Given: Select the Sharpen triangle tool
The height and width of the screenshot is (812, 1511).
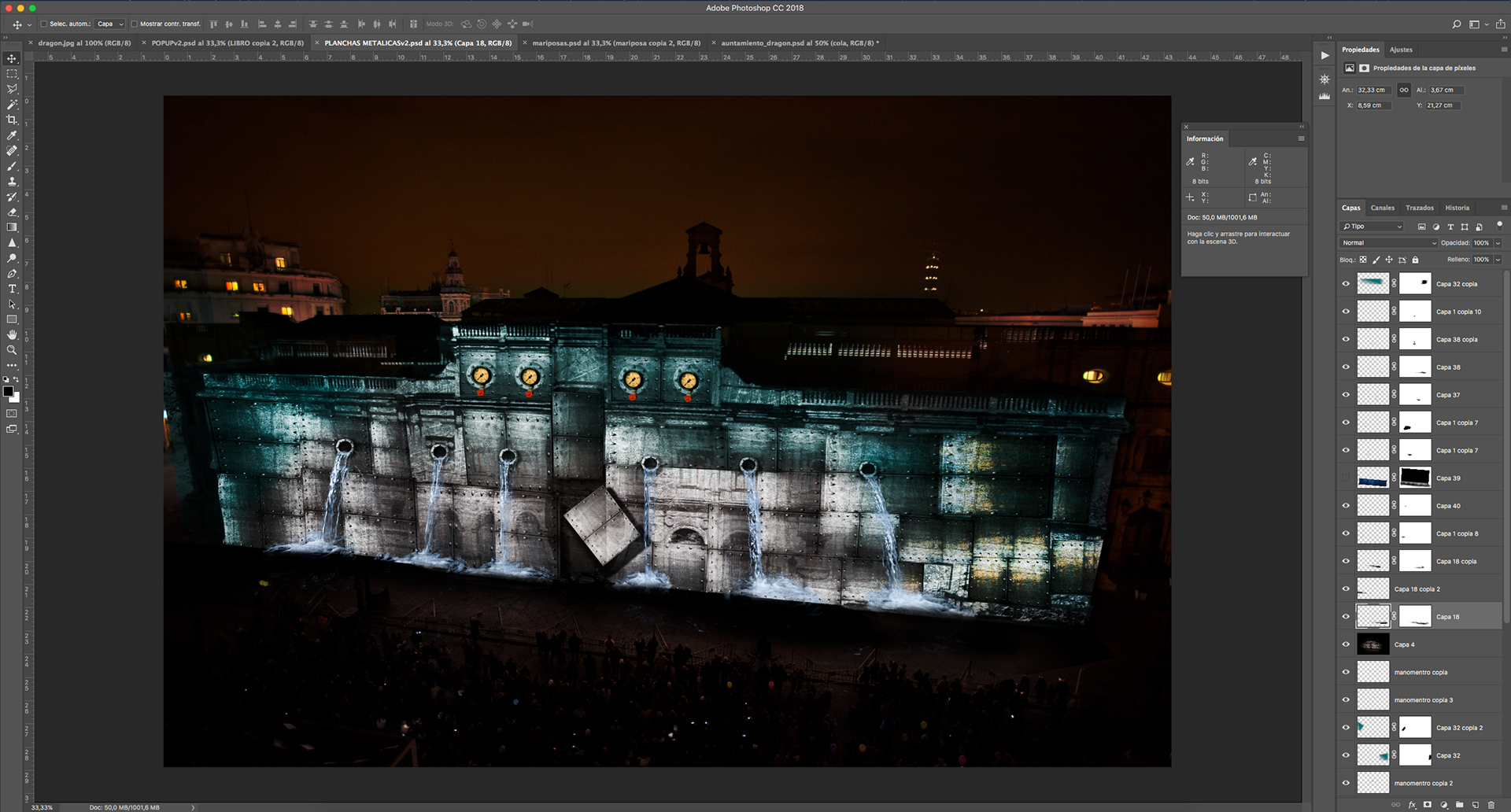Looking at the screenshot, I should [12, 243].
